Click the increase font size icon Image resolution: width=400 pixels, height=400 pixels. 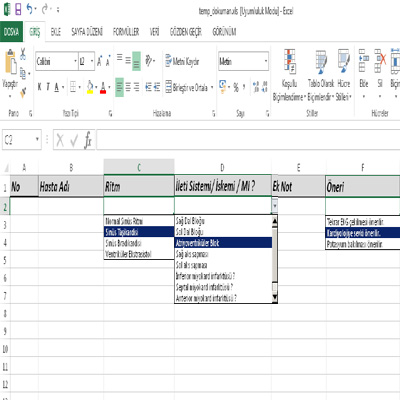tap(99, 61)
